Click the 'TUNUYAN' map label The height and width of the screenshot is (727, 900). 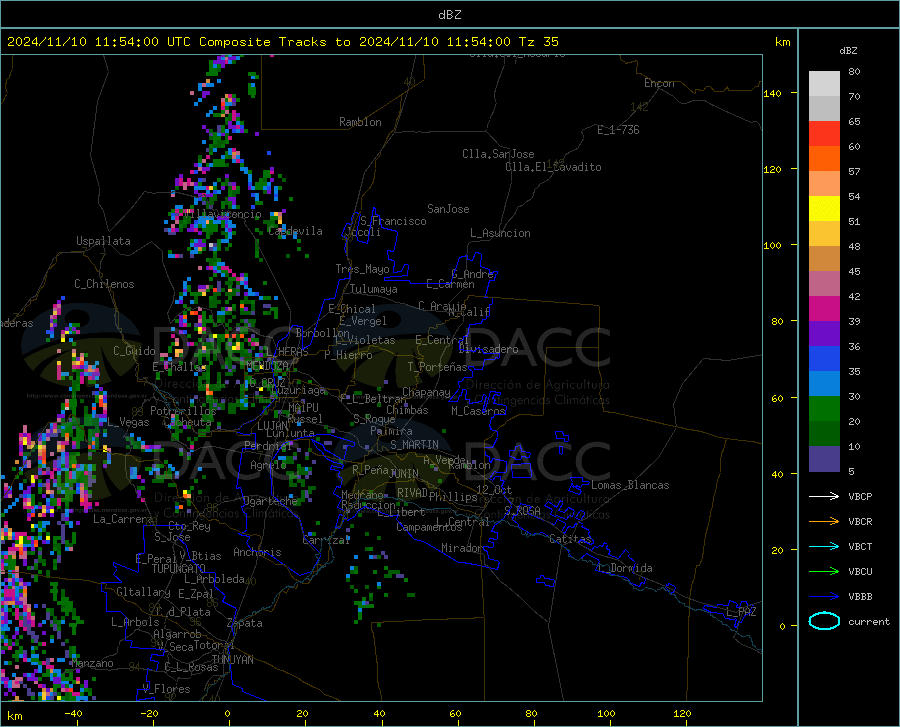pos(232,659)
